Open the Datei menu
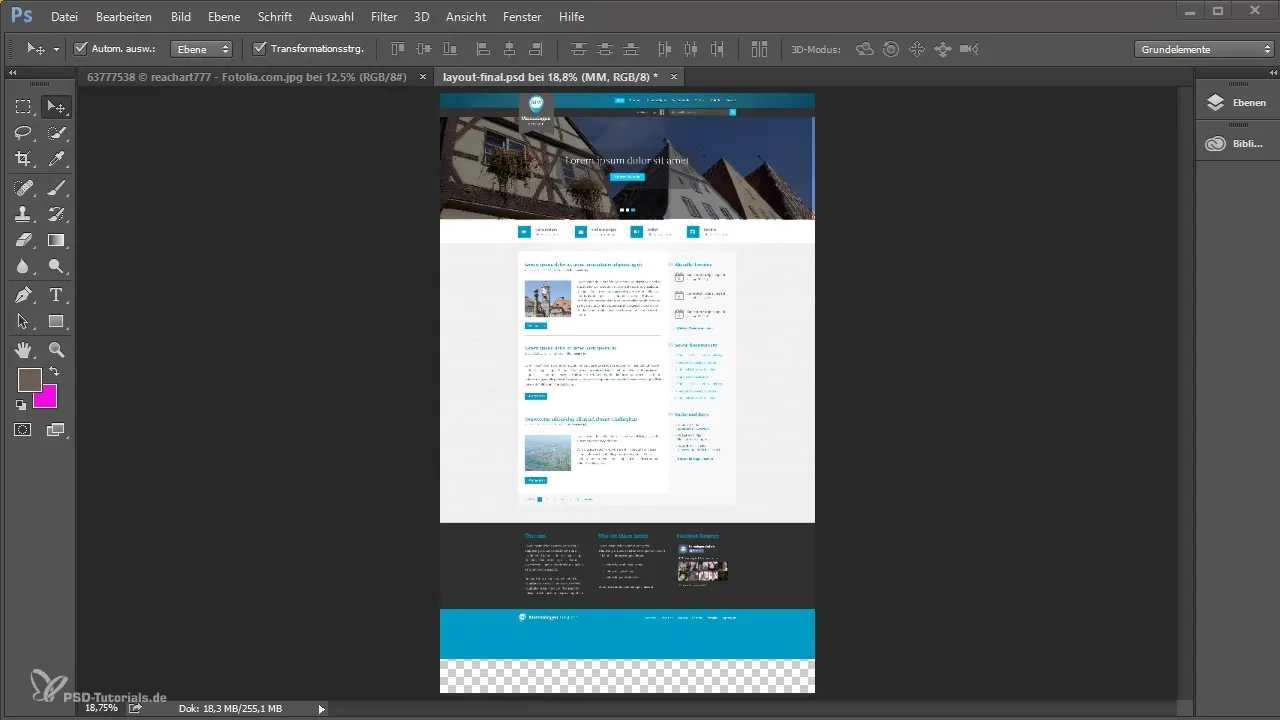 coord(64,17)
